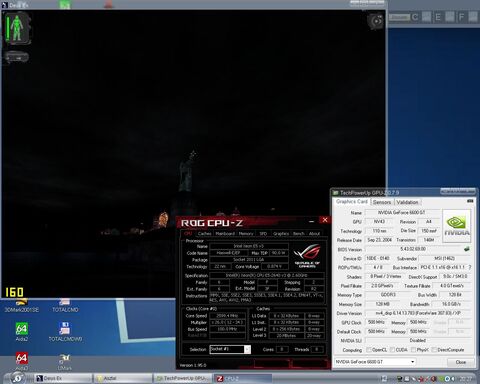This screenshot has height=384, width=480.
Task: Switch to the Caches tab in CPU-Z
Action: click(204, 234)
